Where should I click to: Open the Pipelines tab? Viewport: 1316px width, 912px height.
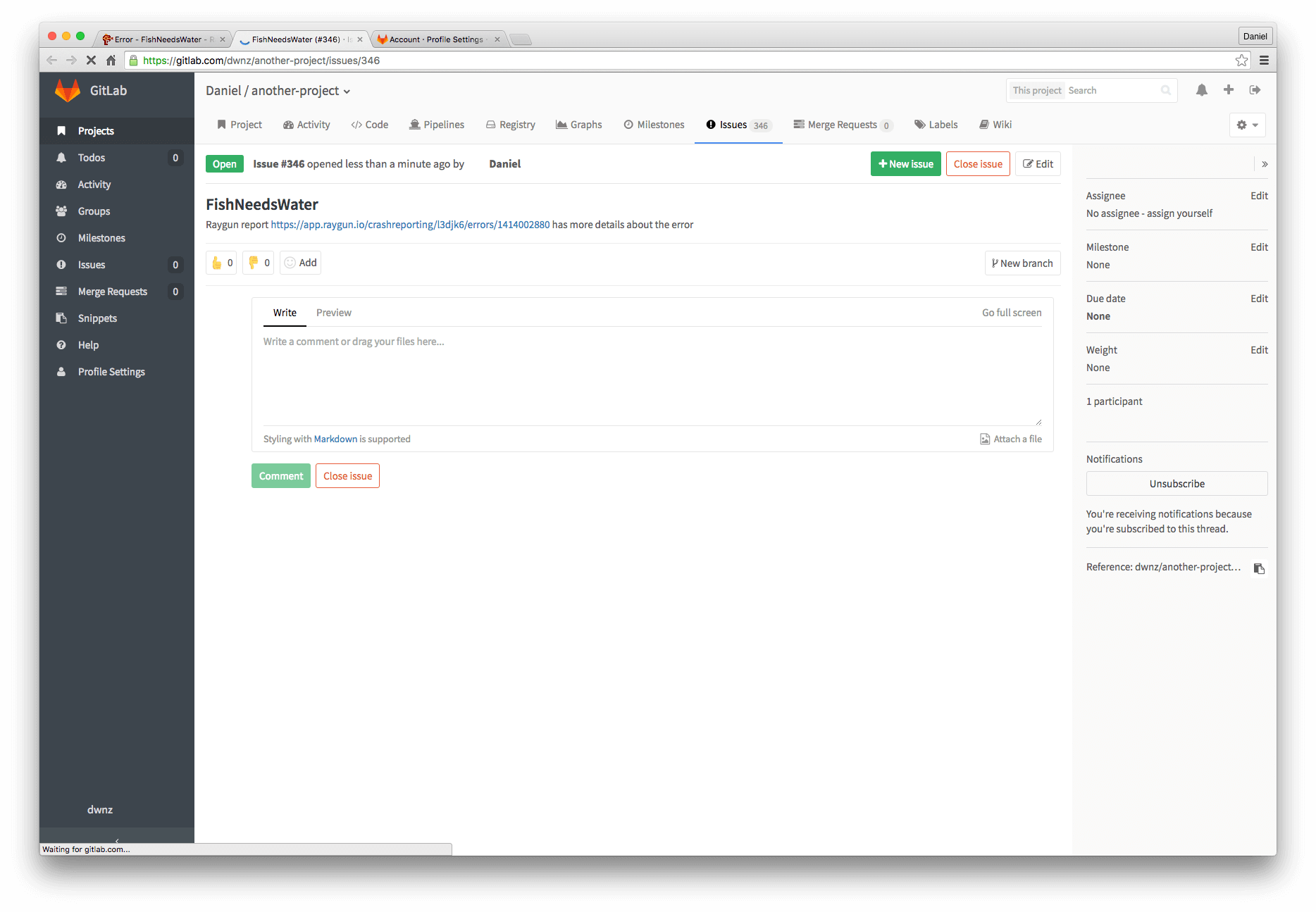tap(437, 125)
